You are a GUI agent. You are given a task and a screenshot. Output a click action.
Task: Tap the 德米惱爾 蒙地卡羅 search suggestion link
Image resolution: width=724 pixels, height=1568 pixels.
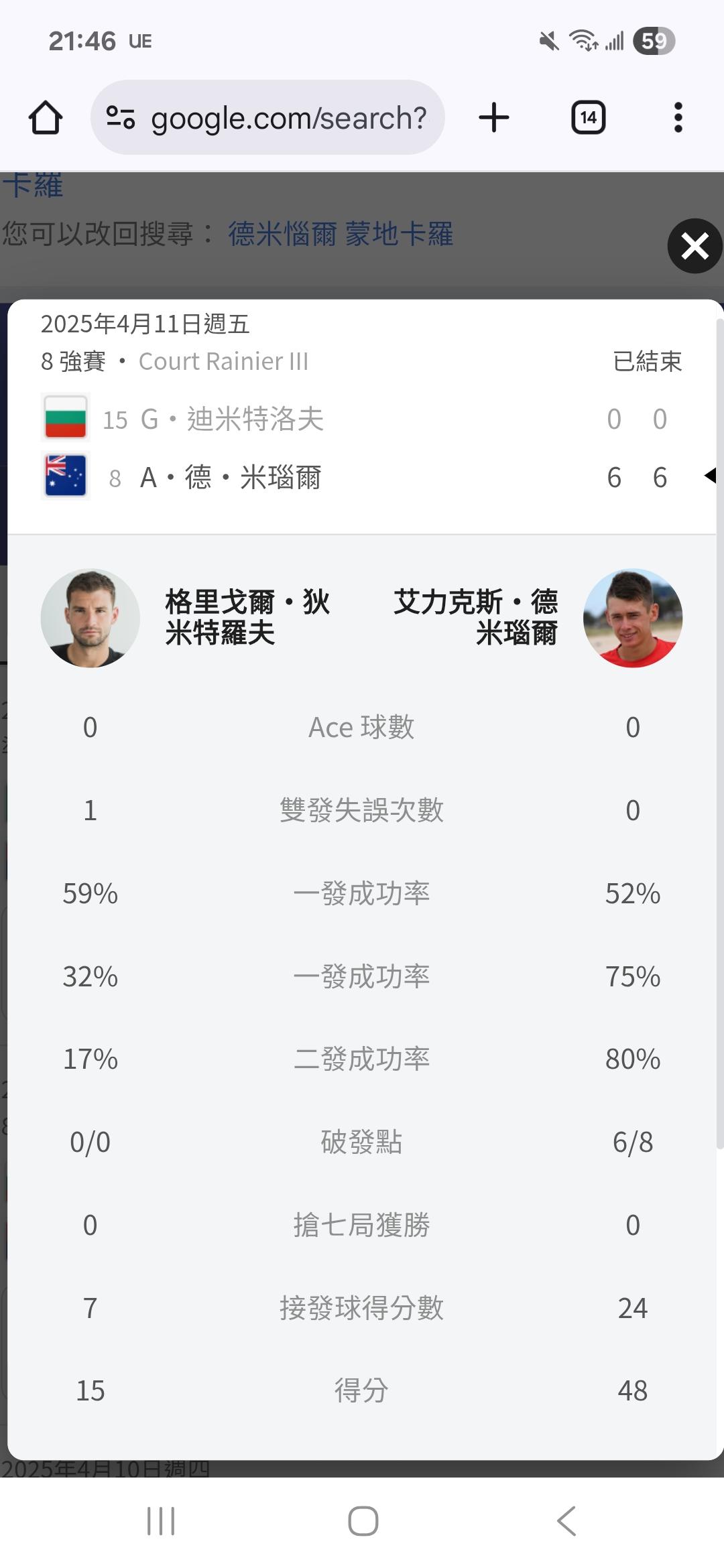click(341, 234)
